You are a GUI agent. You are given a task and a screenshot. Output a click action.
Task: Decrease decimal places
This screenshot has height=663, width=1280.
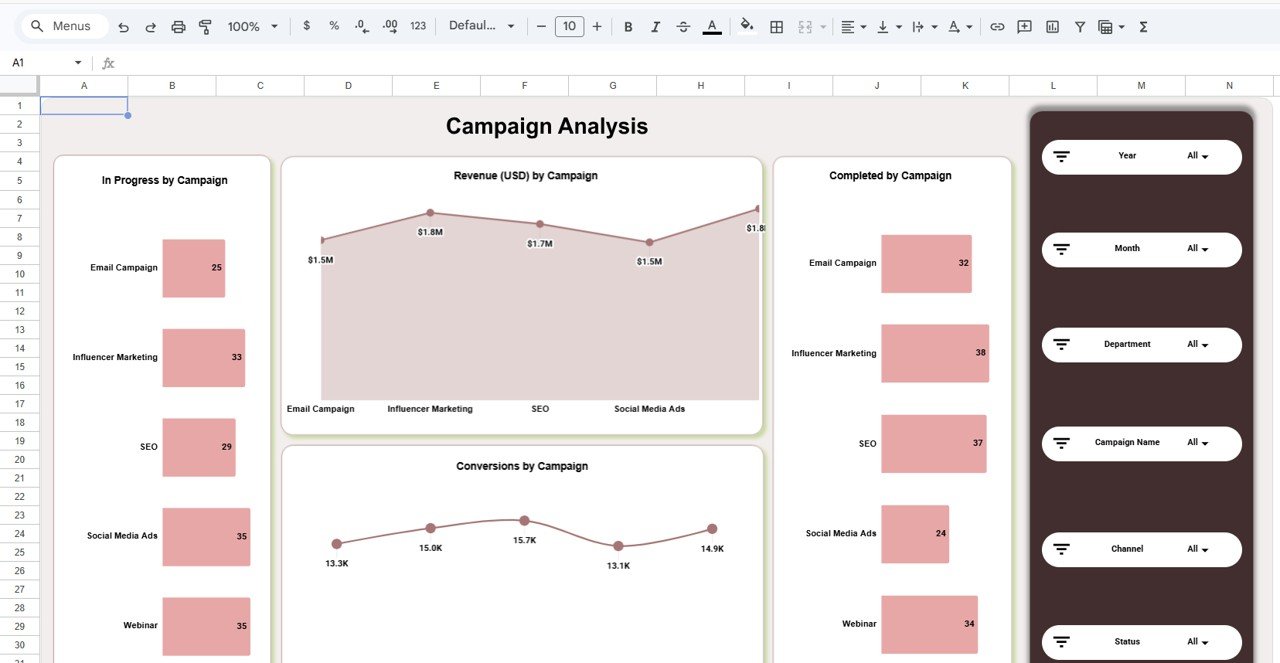[x=361, y=26]
